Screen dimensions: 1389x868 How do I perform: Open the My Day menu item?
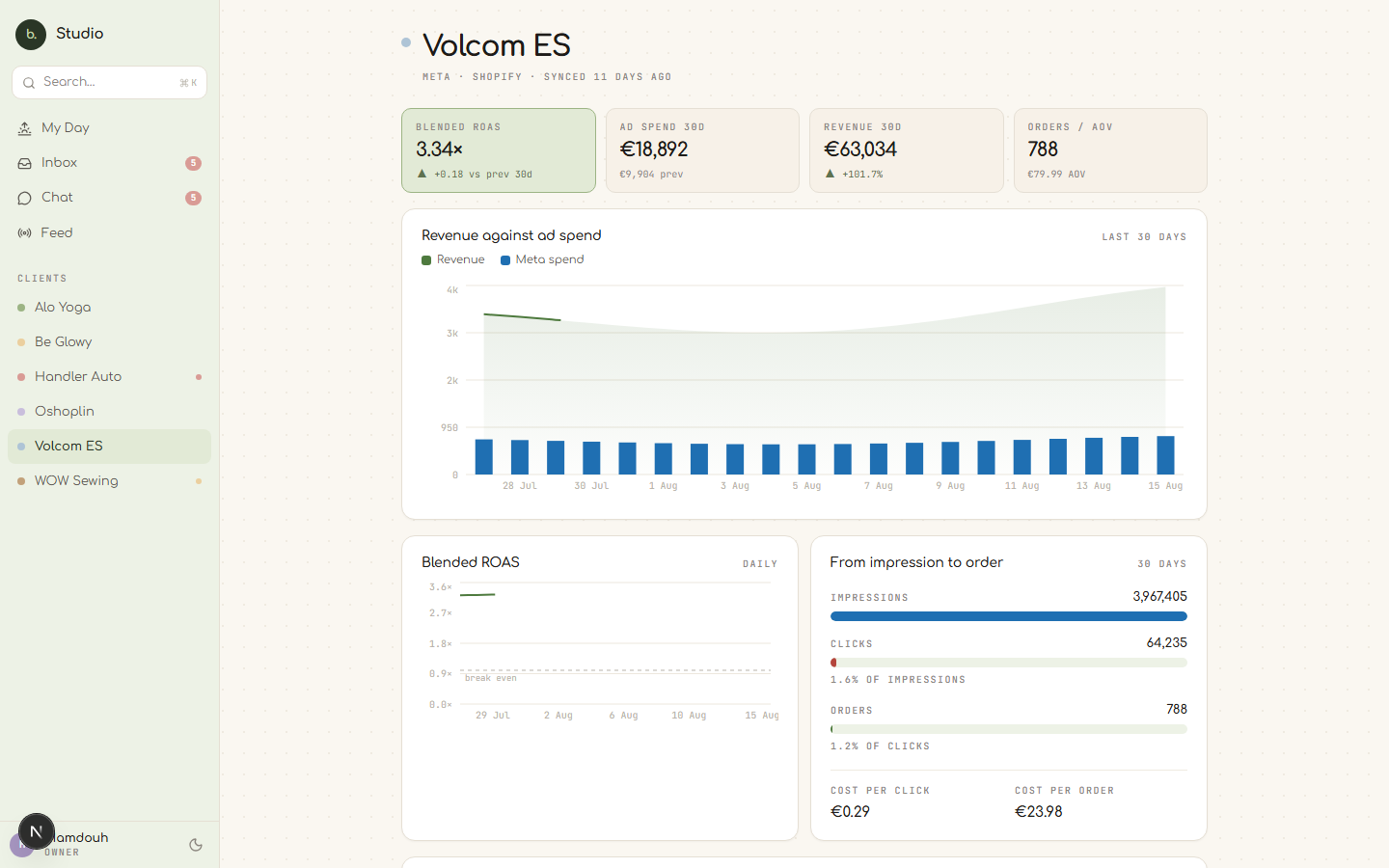point(109,128)
